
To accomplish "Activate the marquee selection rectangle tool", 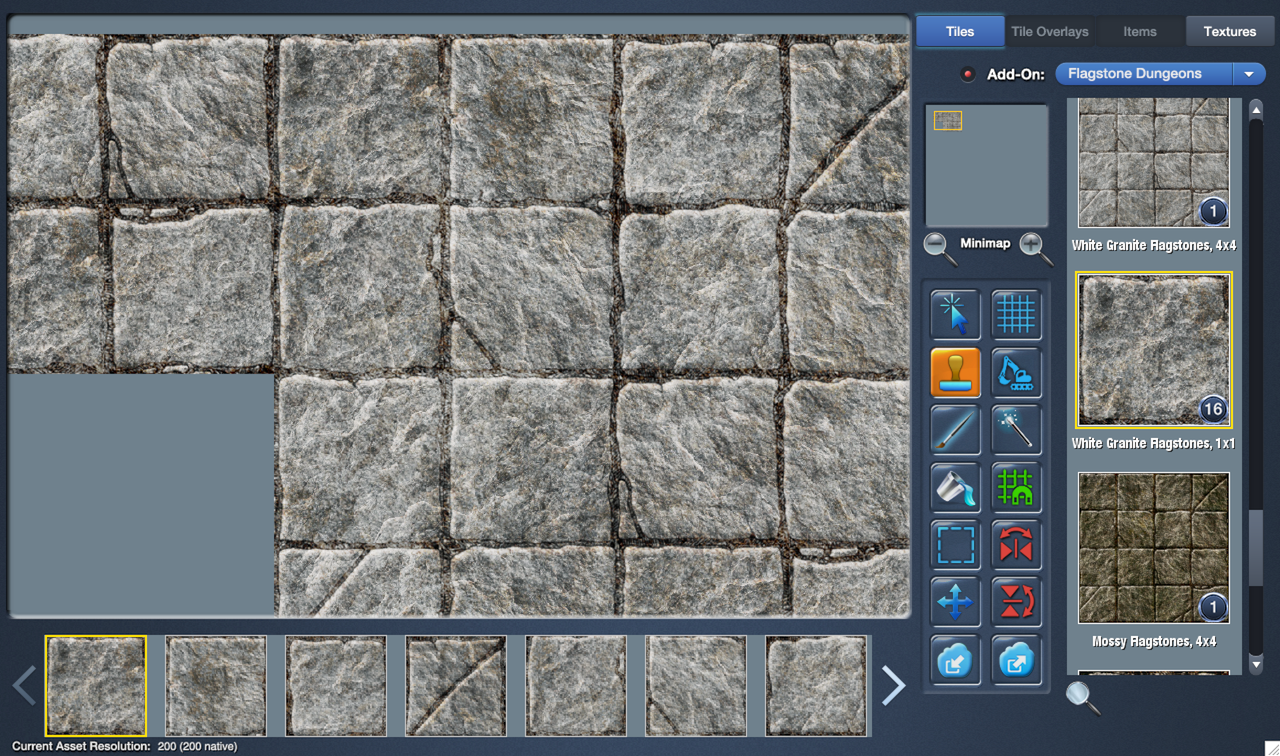I will (x=955, y=546).
